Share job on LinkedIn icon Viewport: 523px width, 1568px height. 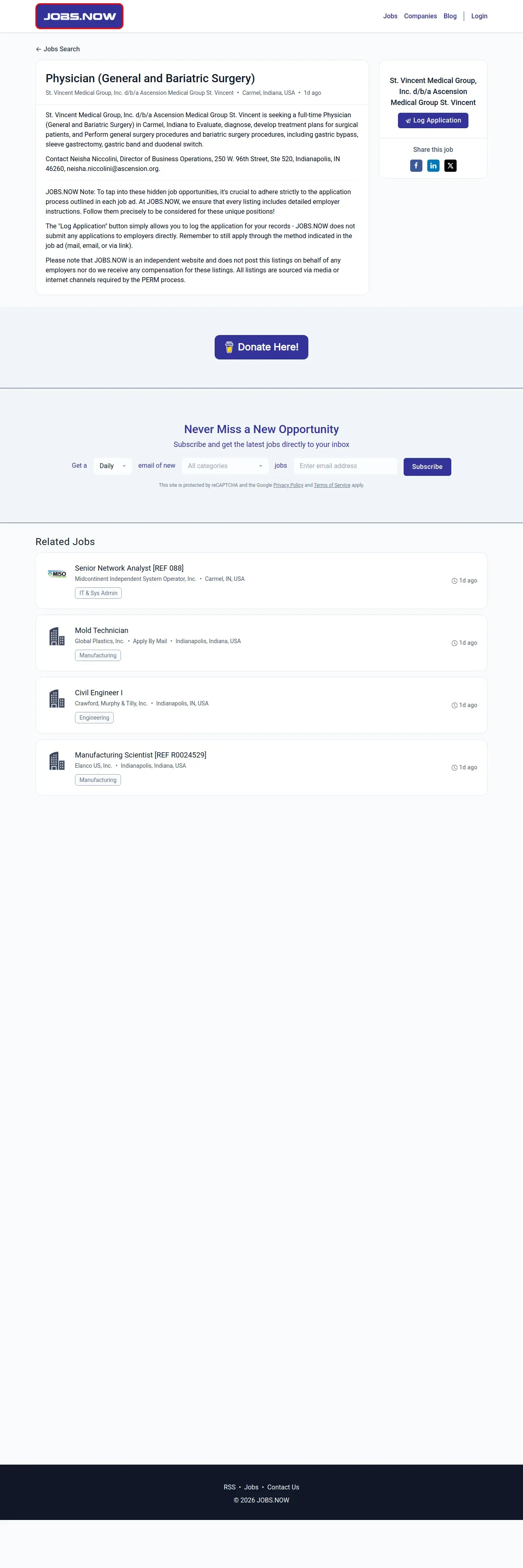(433, 166)
